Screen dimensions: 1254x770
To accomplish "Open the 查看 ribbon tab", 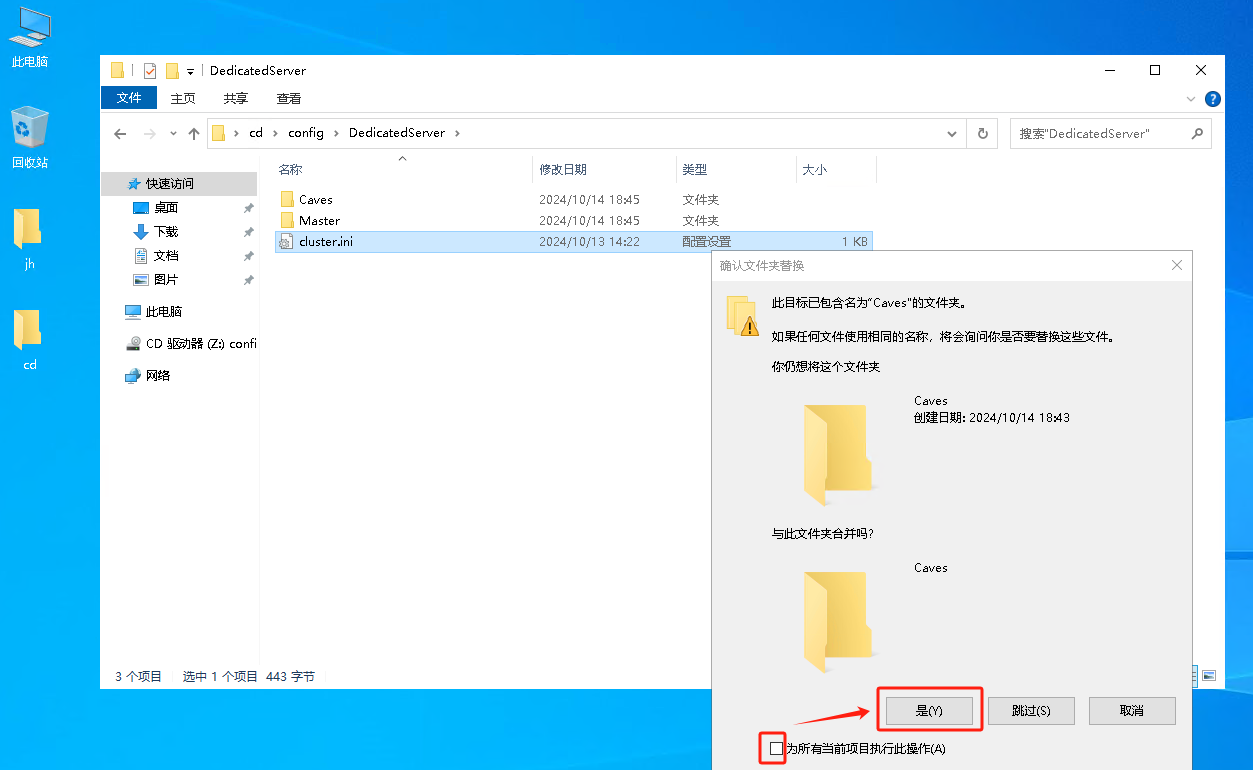I will pyautogui.click(x=289, y=98).
